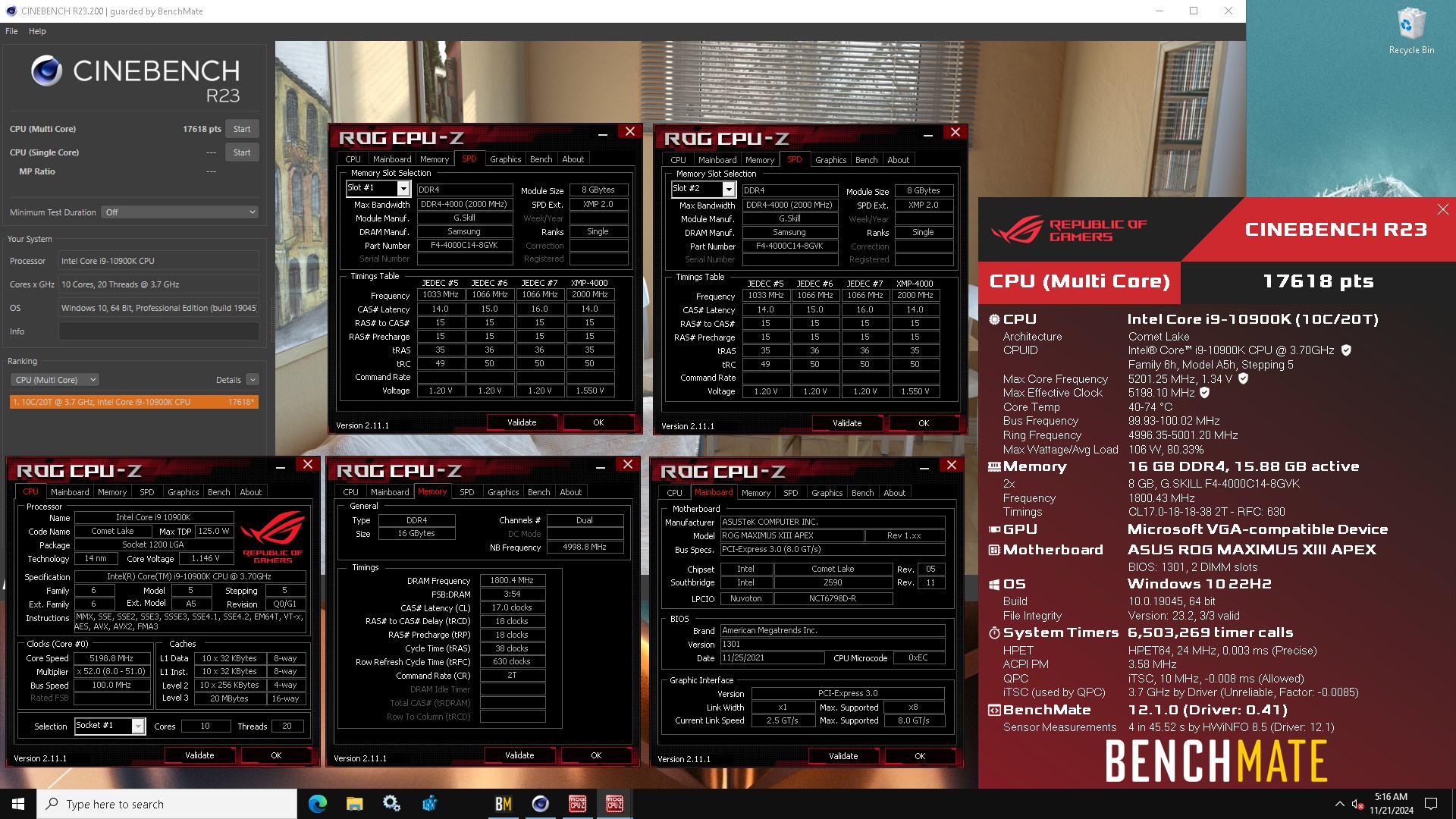Click OK in the CPU-Z DRAM timings window
This screenshot has width=1456, height=819.
pyautogui.click(x=596, y=755)
